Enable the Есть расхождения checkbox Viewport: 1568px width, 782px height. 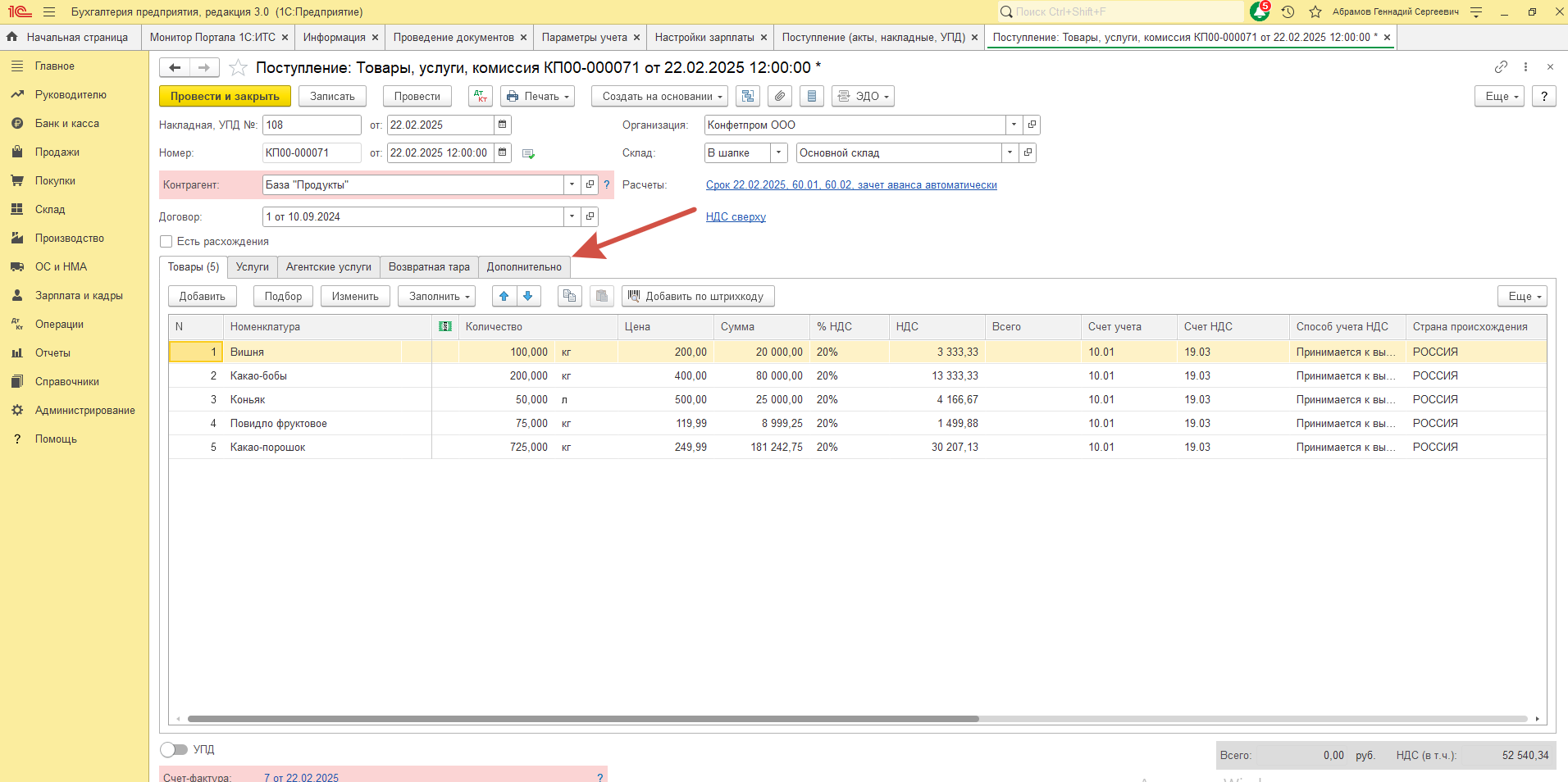coord(166,241)
